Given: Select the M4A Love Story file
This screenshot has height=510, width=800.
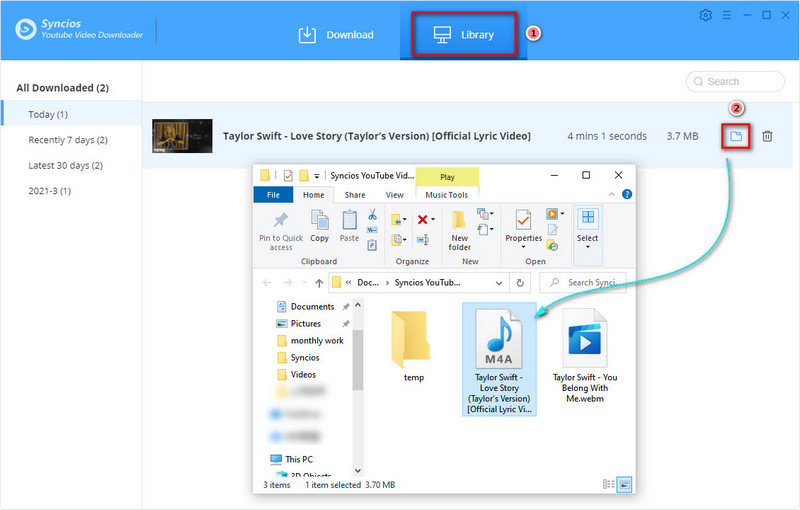Looking at the screenshot, I should click(x=499, y=360).
